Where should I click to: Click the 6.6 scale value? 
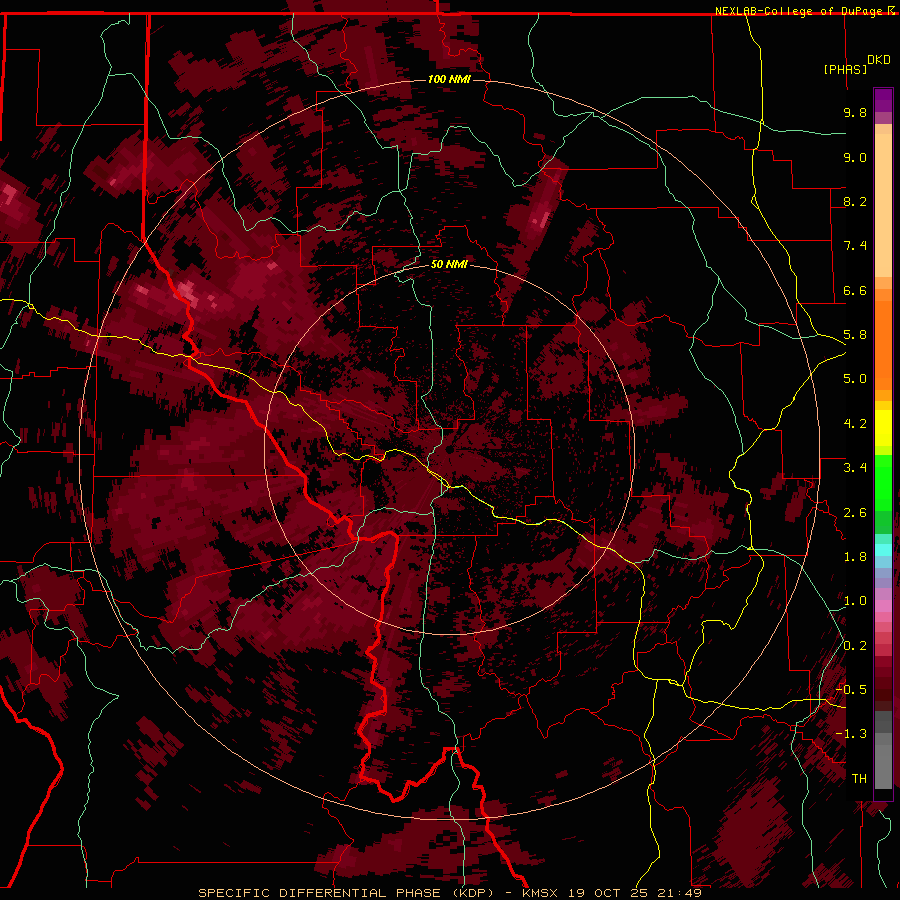tap(855, 290)
